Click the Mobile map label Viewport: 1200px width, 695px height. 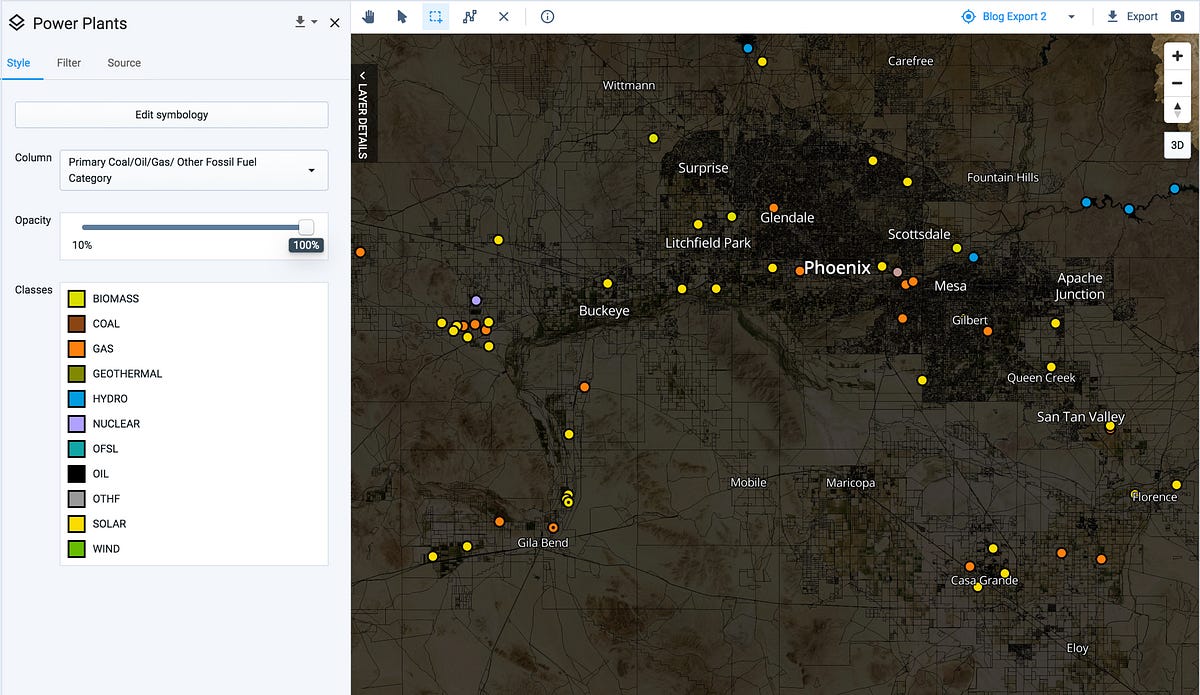pos(748,483)
